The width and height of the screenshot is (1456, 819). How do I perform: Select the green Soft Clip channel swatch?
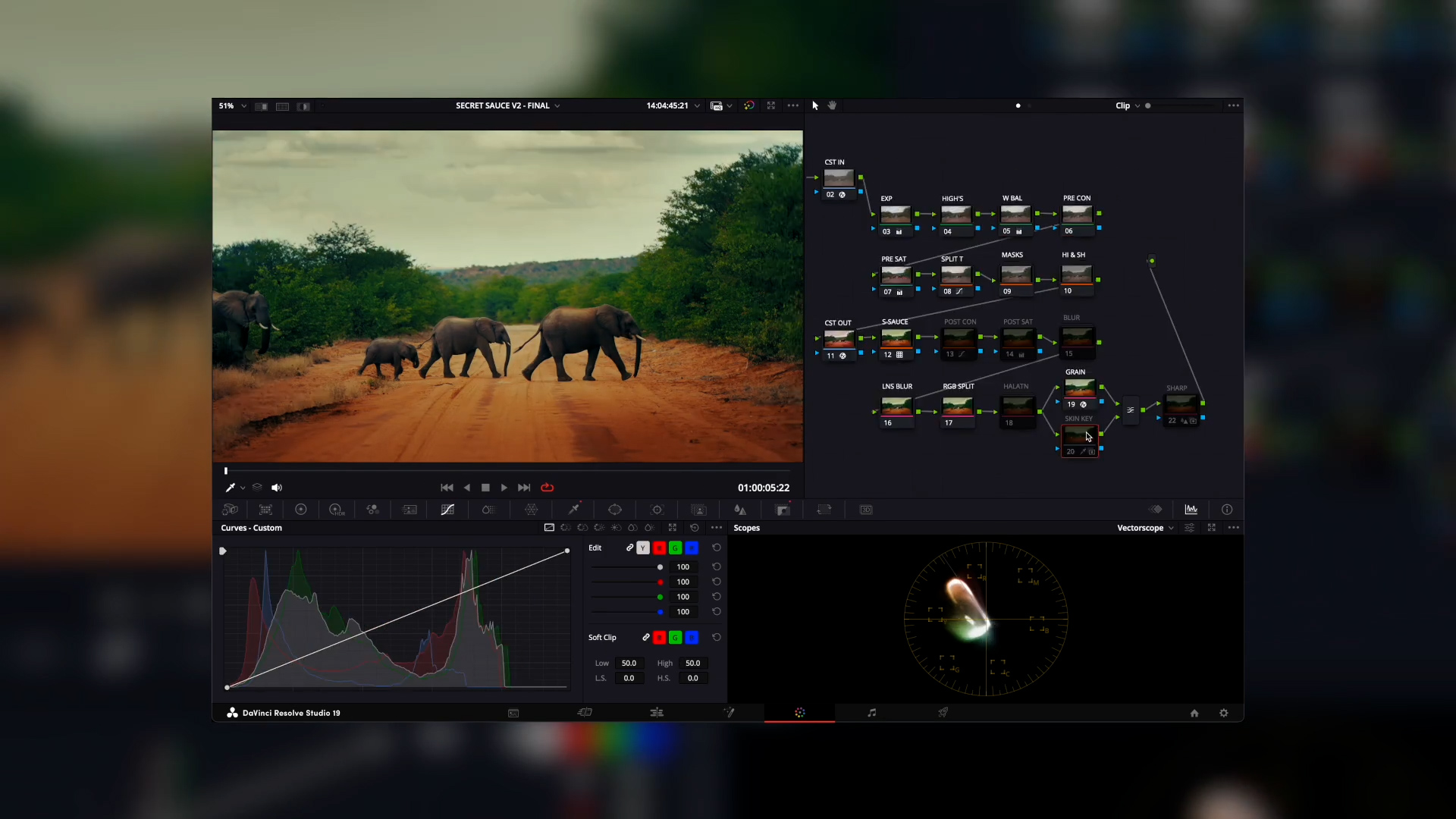(x=675, y=638)
